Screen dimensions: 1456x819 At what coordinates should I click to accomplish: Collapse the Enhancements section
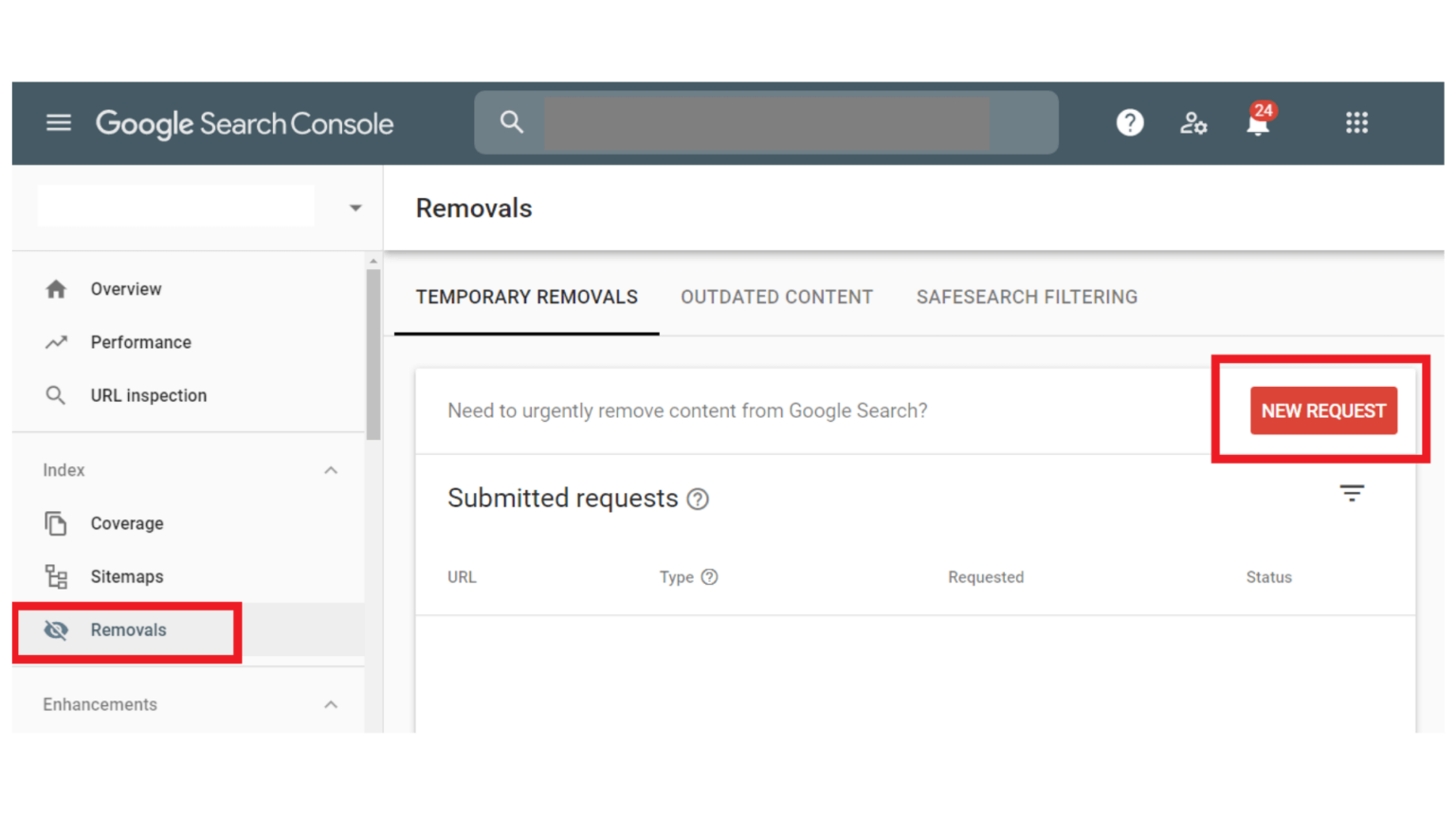331,703
